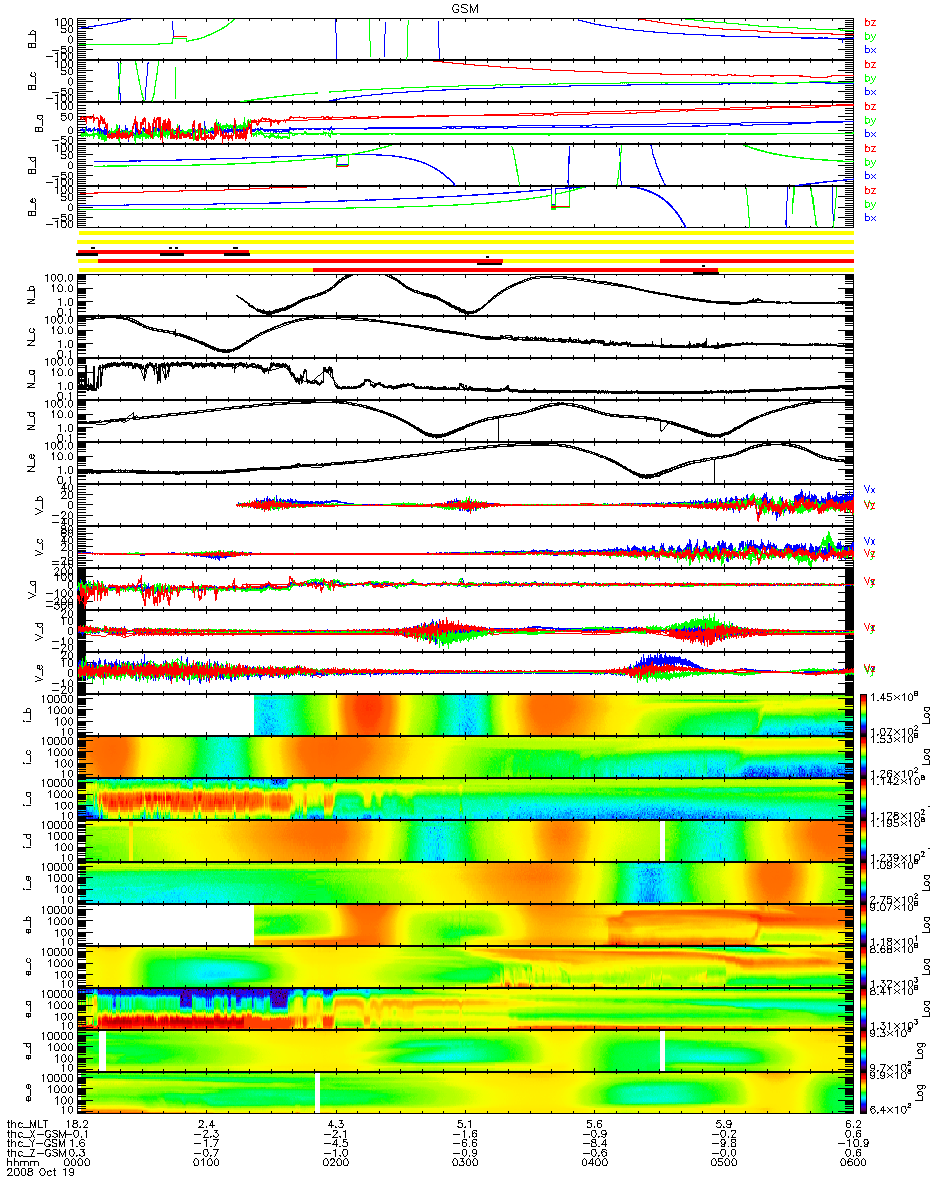Click the MLT value 4.3

tap(336, 1124)
